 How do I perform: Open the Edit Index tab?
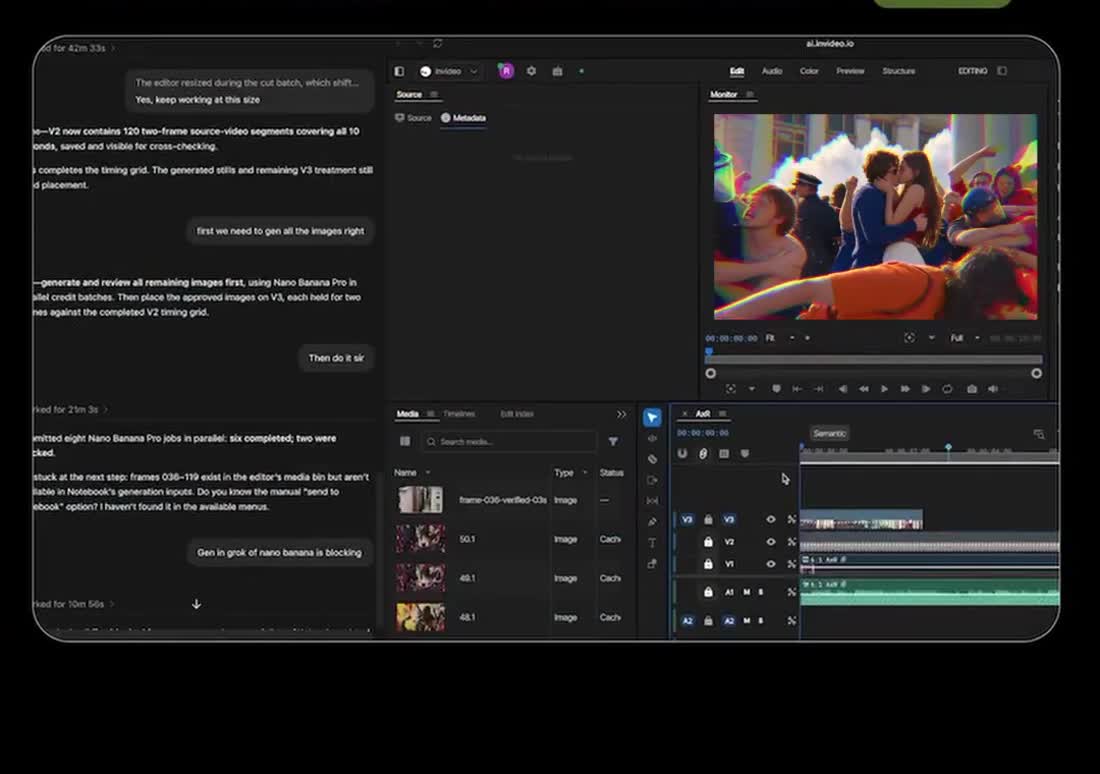517,414
